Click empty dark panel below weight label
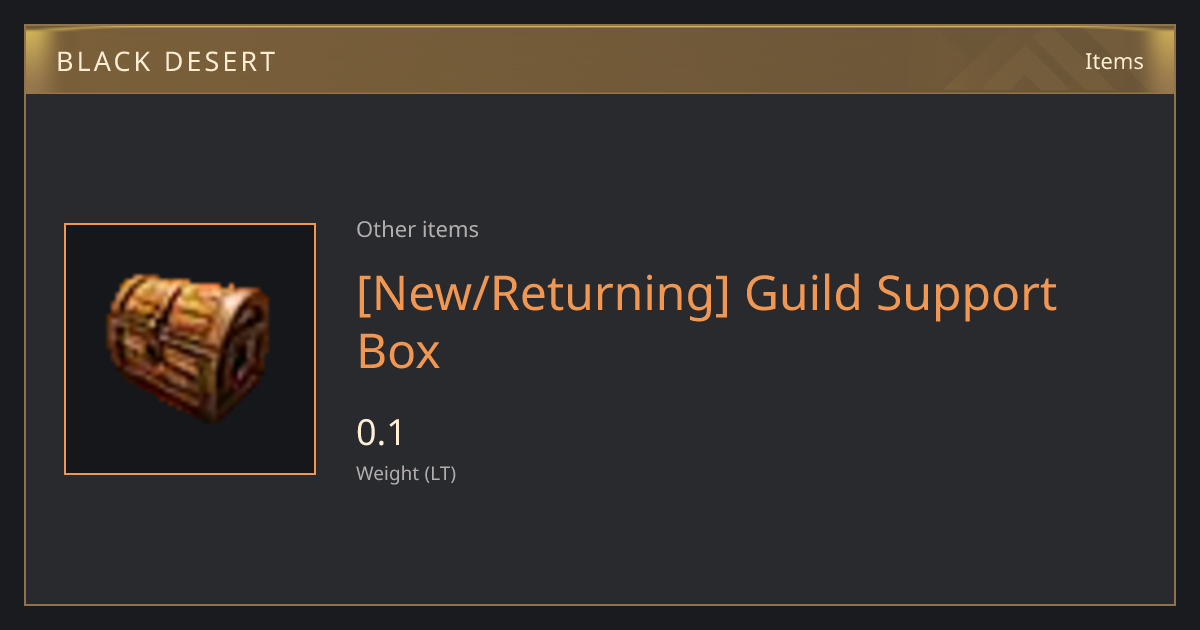Viewport: 1200px width, 630px height. pyautogui.click(x=700, y=545)
